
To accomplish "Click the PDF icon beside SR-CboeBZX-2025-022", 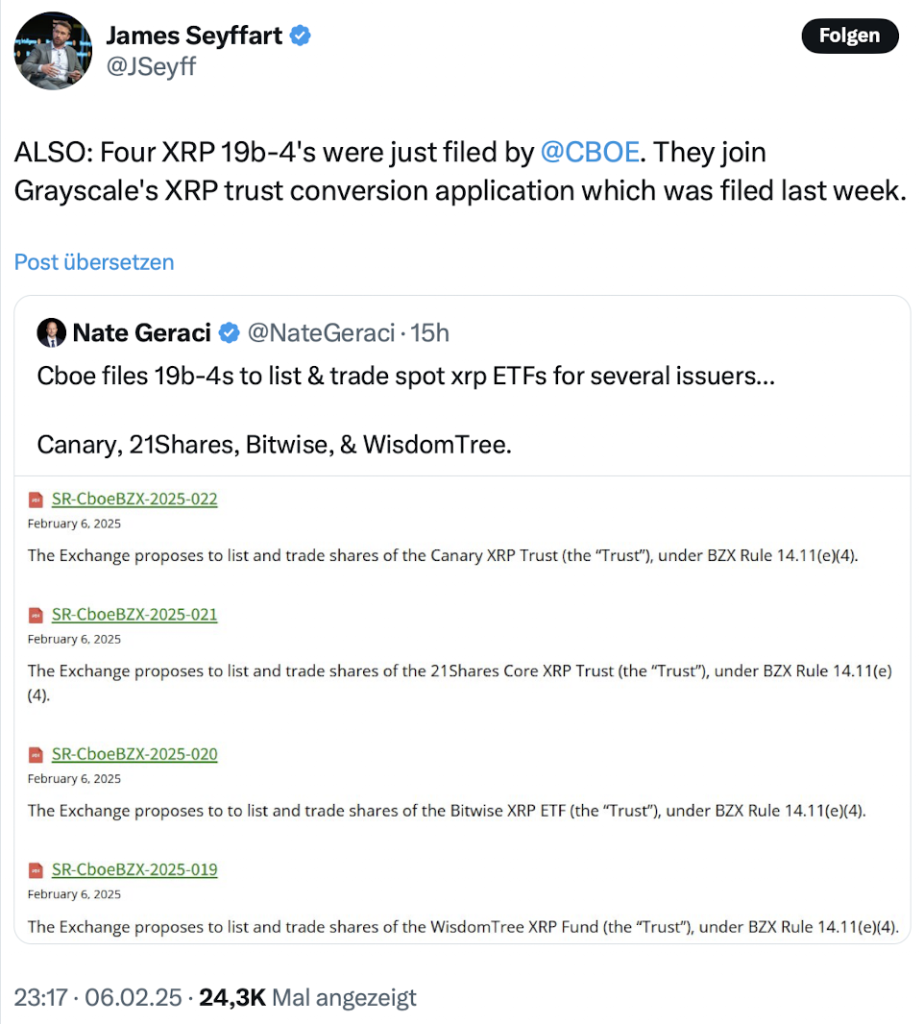I will click(36, 500).
